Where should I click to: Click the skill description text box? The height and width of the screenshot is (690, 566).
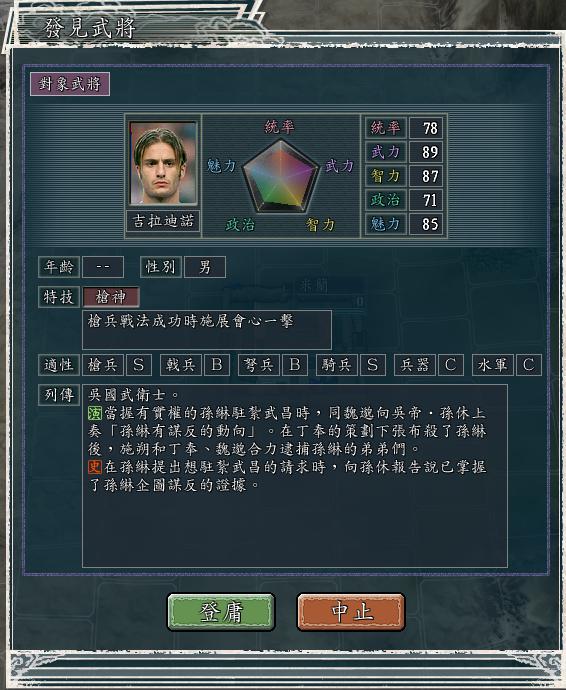[207, 330]
